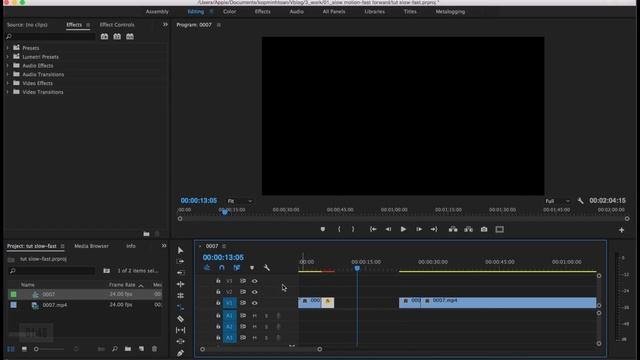Step forward one frame
The image size is (640, 360).
(x=419, y=229)
